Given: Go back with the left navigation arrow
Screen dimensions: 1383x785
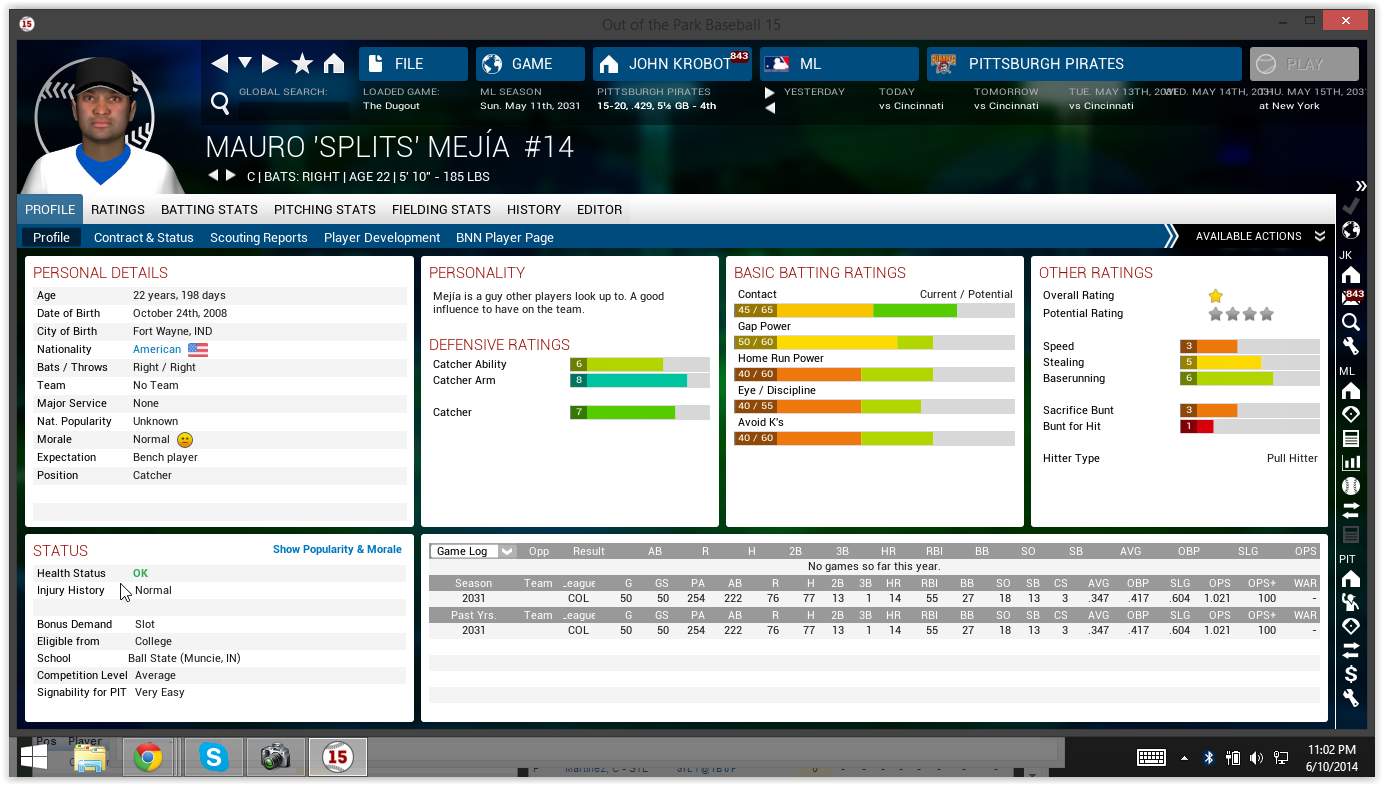Looking at the screenshot, I should pyautogui.click(x=219, y=64).
